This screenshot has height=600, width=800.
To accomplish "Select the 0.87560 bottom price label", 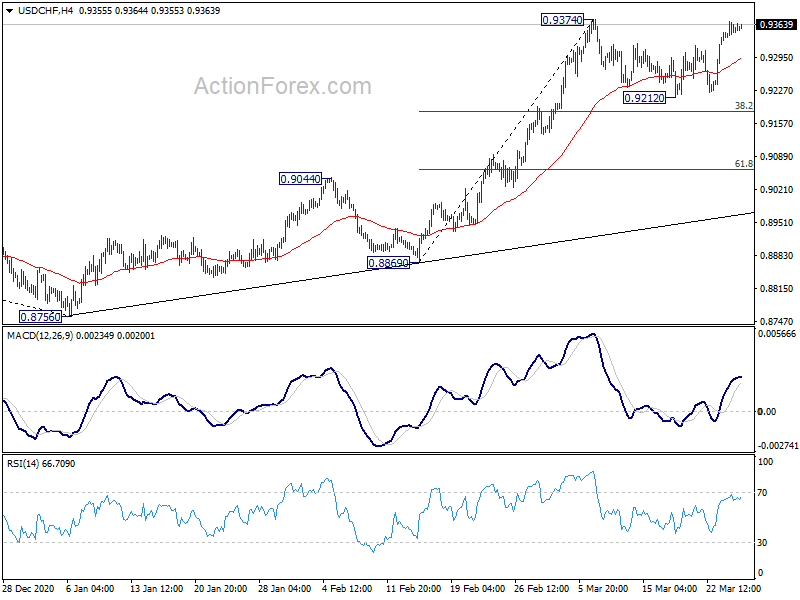I will (x=40, y=317).
